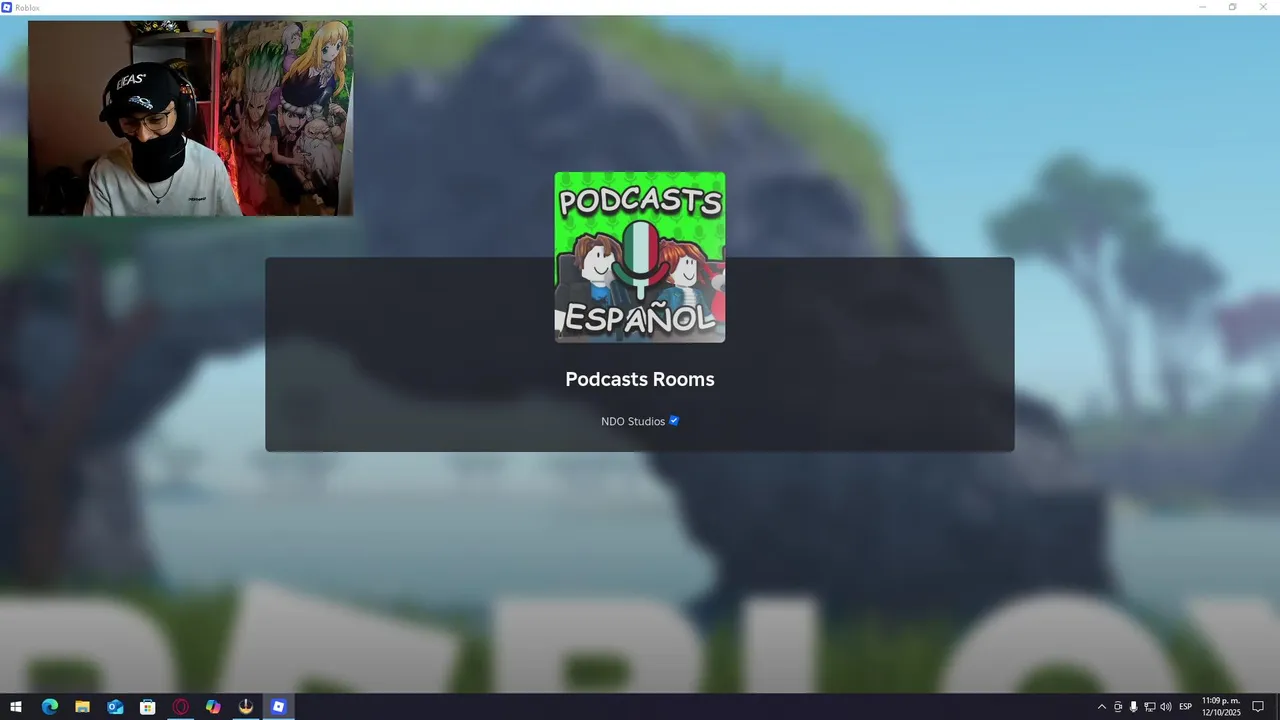This screenshot has width=1280, height=720.
Task: Click the Roblox logo in the title bar
Action: tap(7, 7)
